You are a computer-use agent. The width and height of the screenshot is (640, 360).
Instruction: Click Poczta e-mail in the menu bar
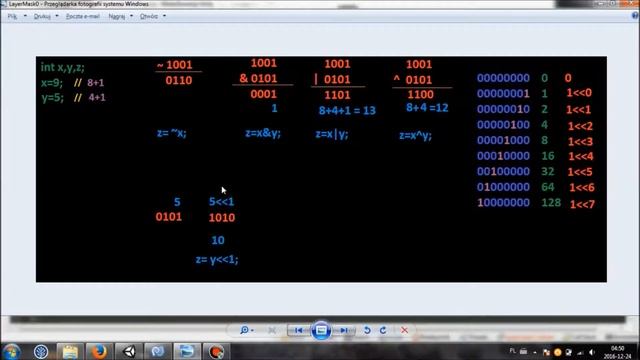tap(83, 16)
